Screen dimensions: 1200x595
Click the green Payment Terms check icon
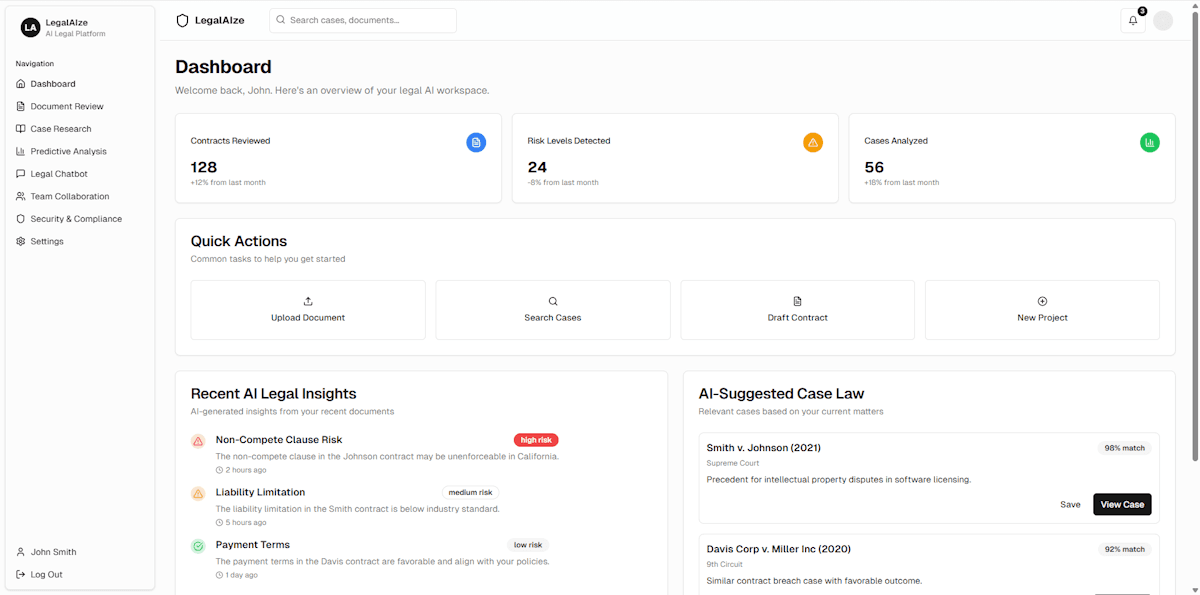click(x=198, y=546)
